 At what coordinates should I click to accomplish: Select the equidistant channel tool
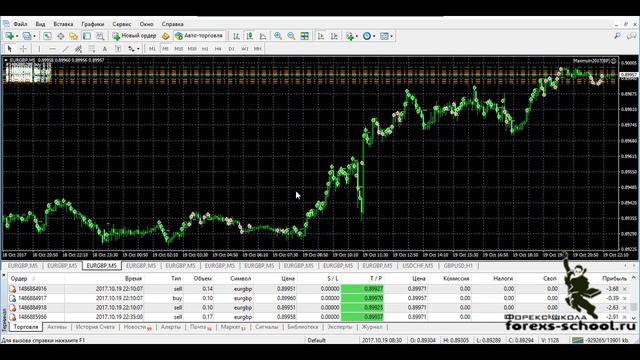[x=78, y=49]
